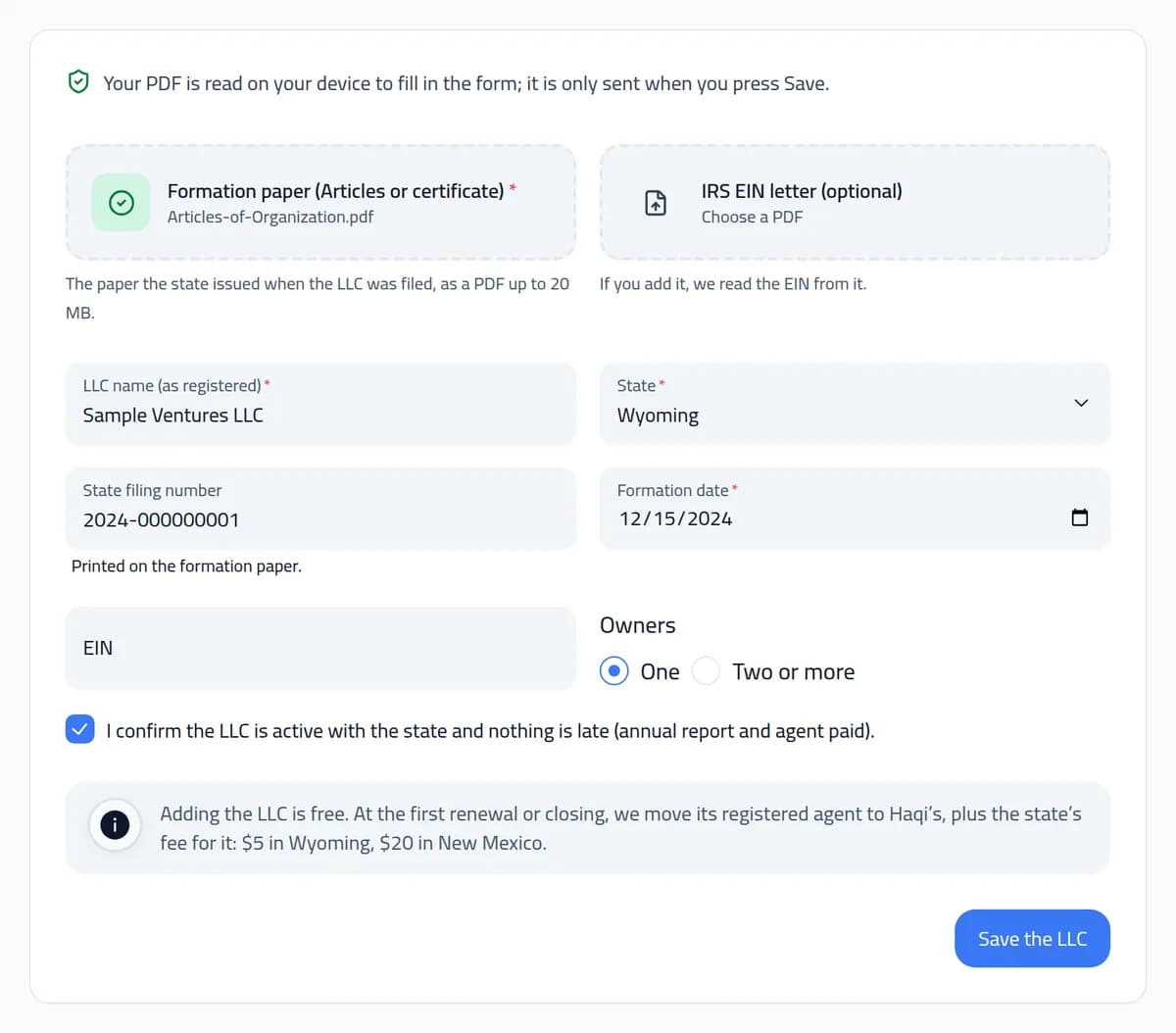This screenshot has width=1176, height=1033.
Task: Click the 'Printed on the formation paper.' hint
Action: (x=186, y=566)
